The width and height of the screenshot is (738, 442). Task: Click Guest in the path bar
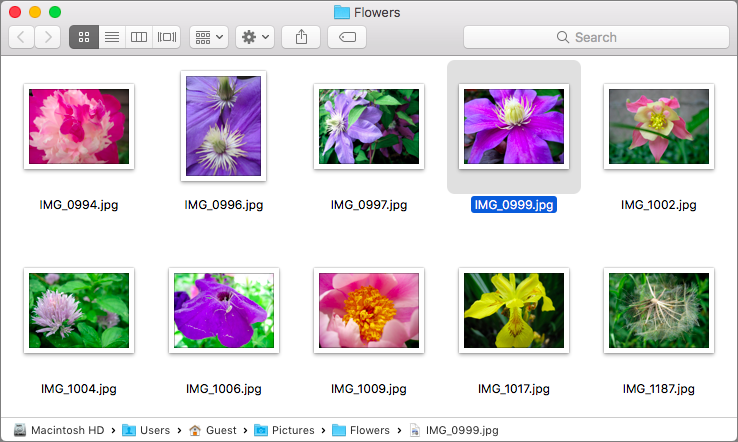click(x=213, y=430)
